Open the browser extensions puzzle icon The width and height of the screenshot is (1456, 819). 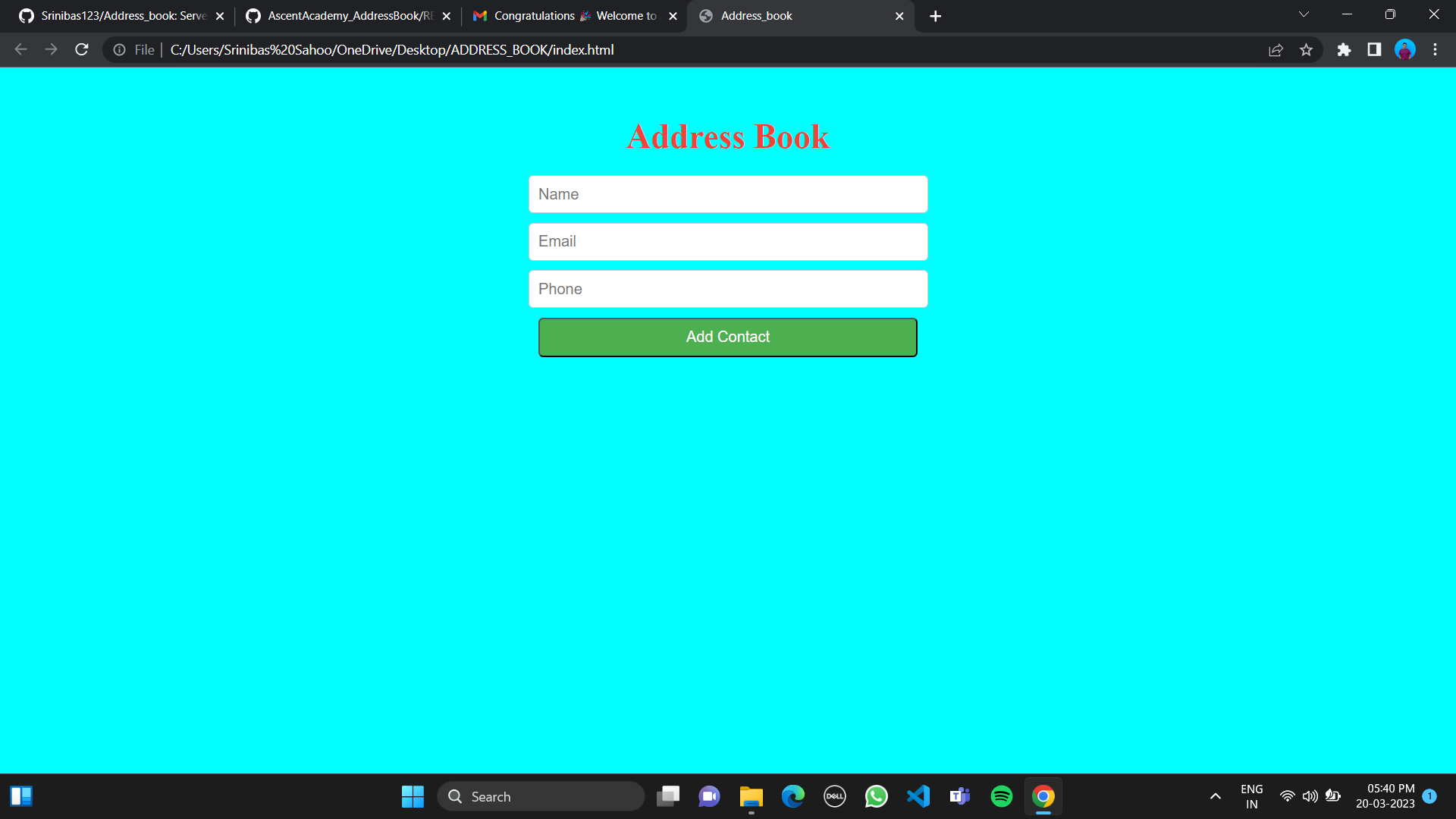(x=1345, y=49)
